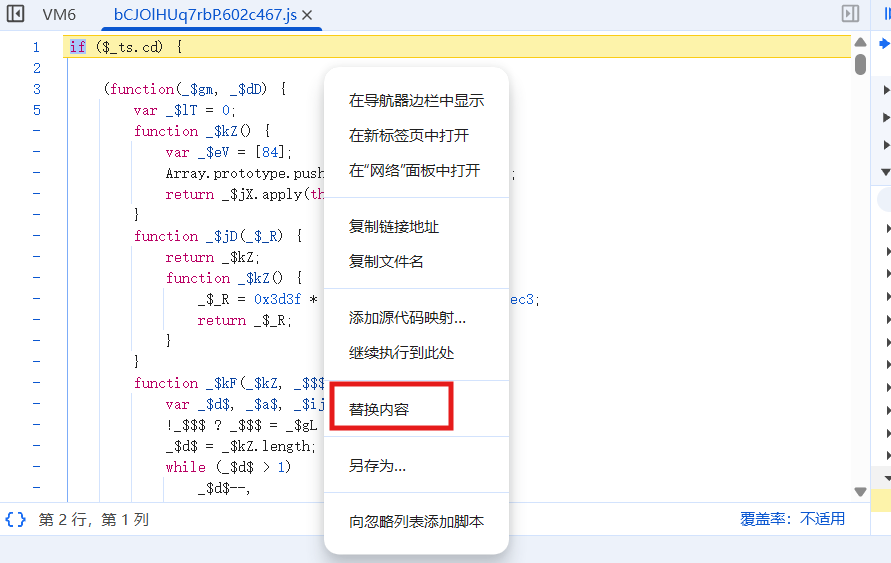Select the bCJOlHUq7rbP.602c467.js tab

click(204, 15)
